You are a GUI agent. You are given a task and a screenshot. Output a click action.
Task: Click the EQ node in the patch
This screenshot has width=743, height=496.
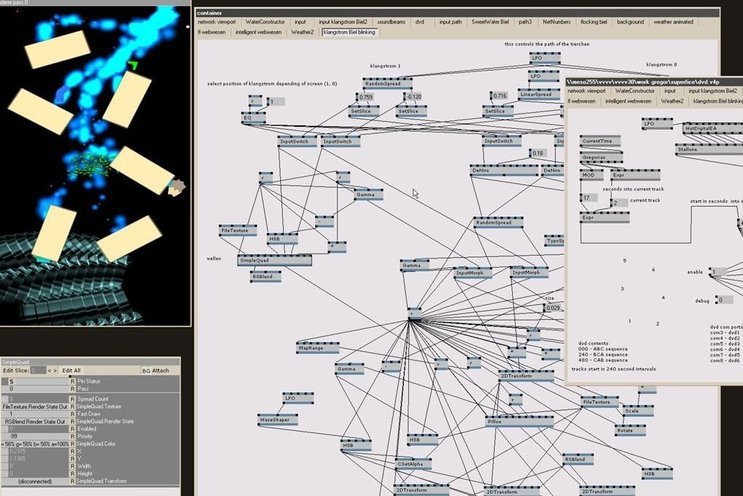(x=247, y=117)
